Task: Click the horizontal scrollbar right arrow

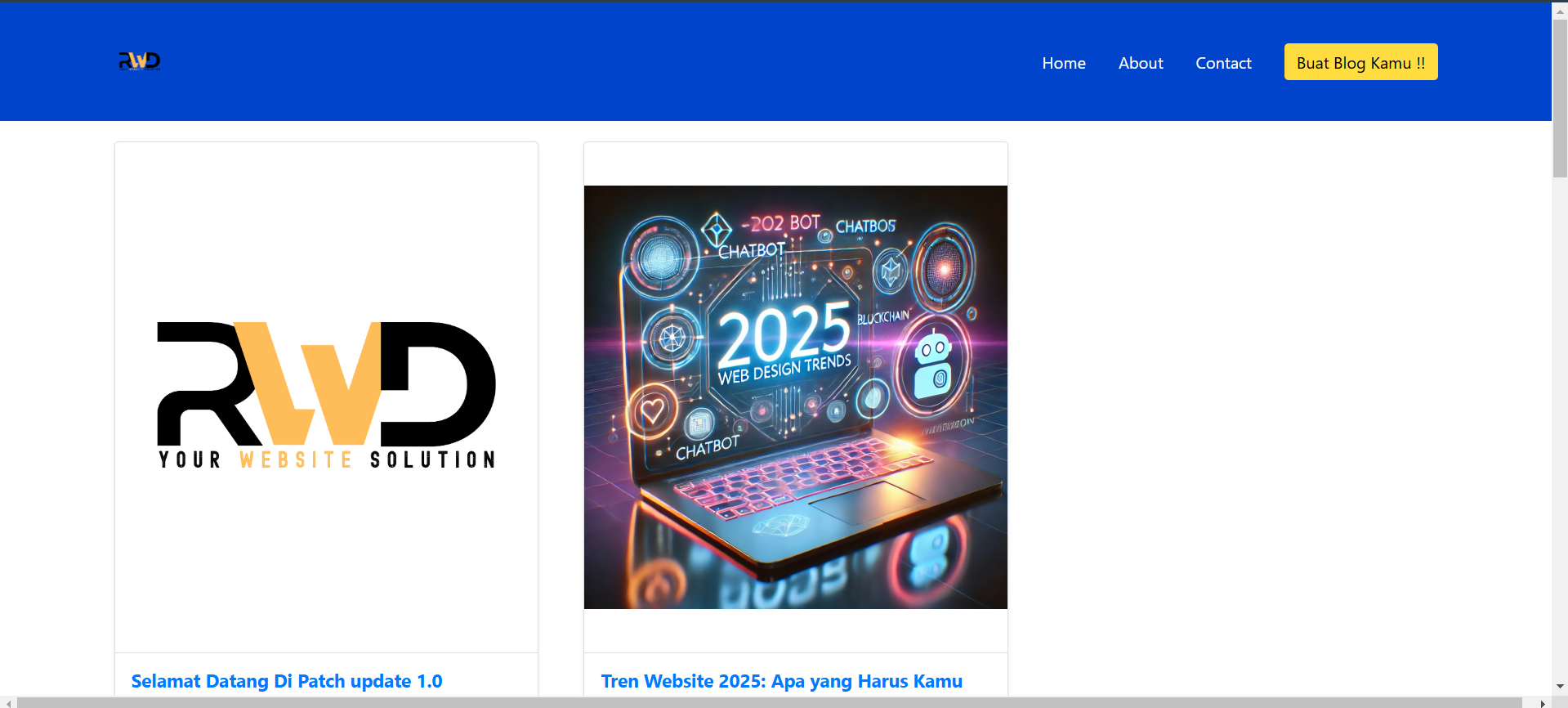Action: pyautogui.click(x=1542, y=703)
